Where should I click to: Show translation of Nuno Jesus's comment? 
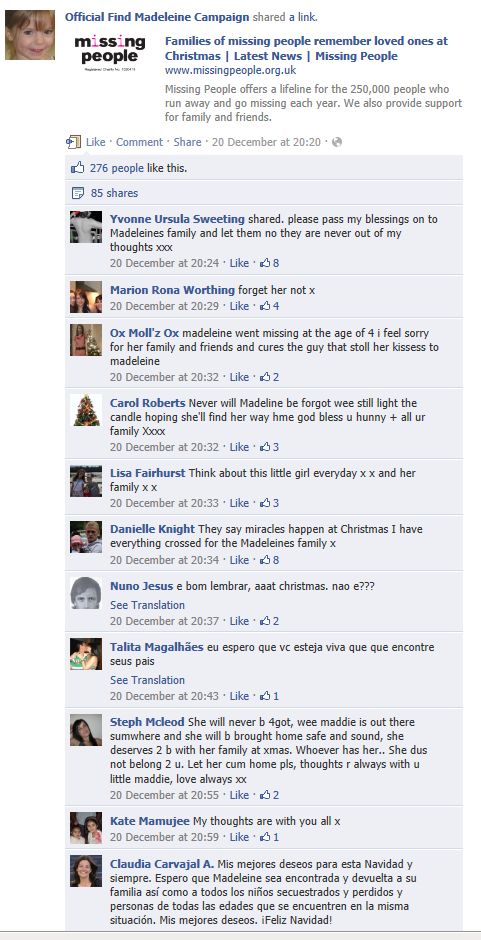(x=147, y=605)
